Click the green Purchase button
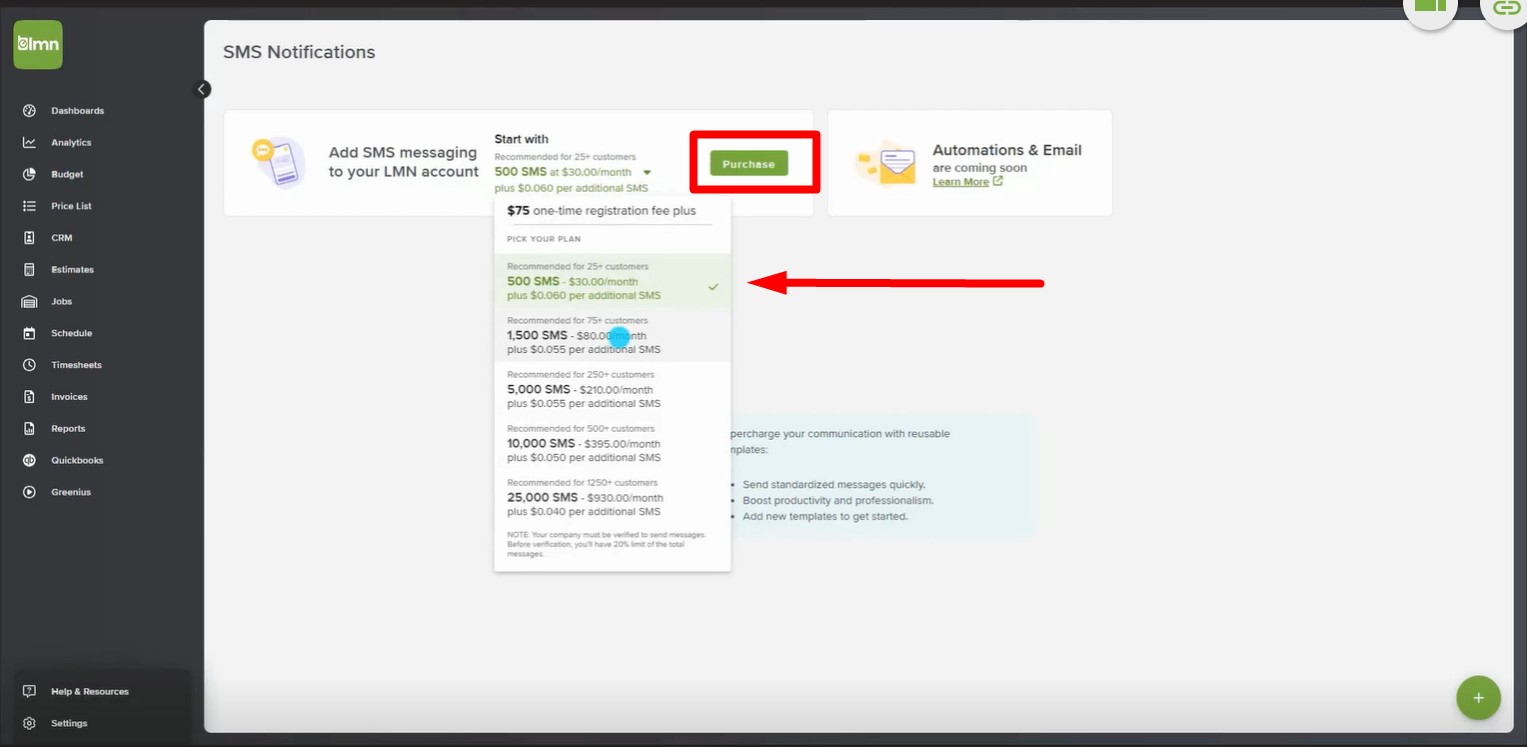Screen dimensions: 1527x747 click(749, 164)
